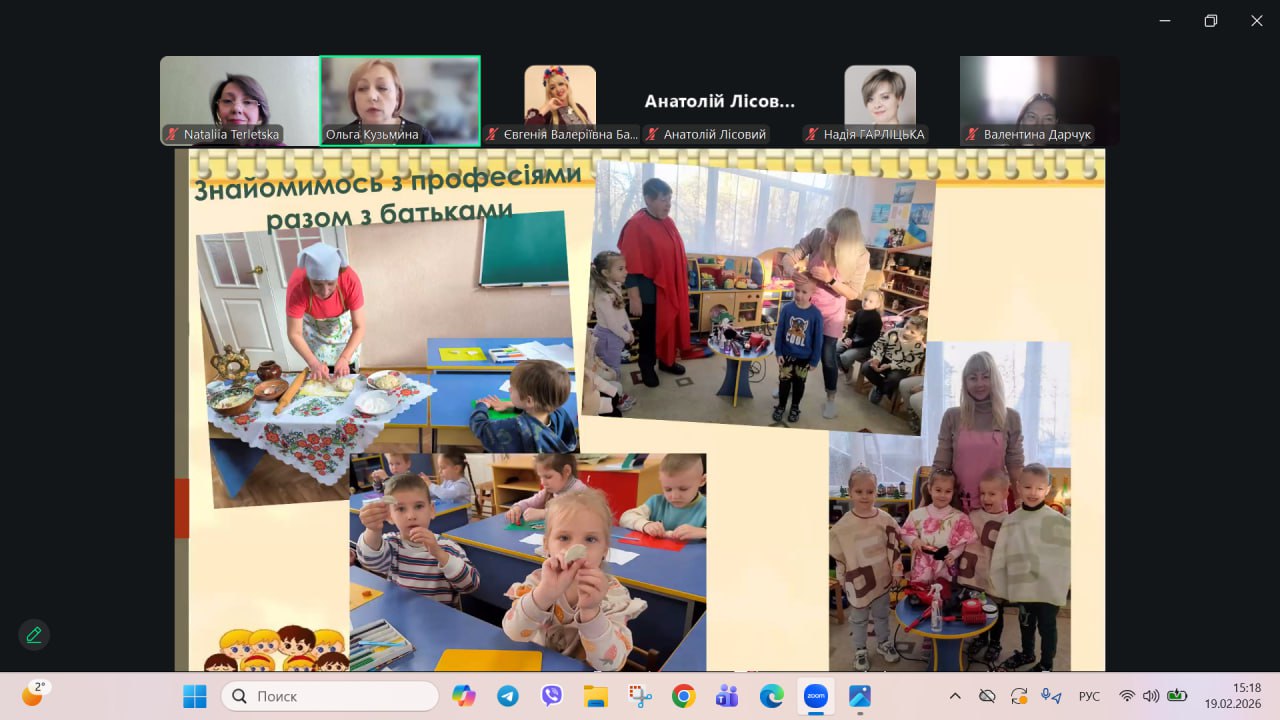
Task: Click the green annotation pencil icon
Action: 34,634
